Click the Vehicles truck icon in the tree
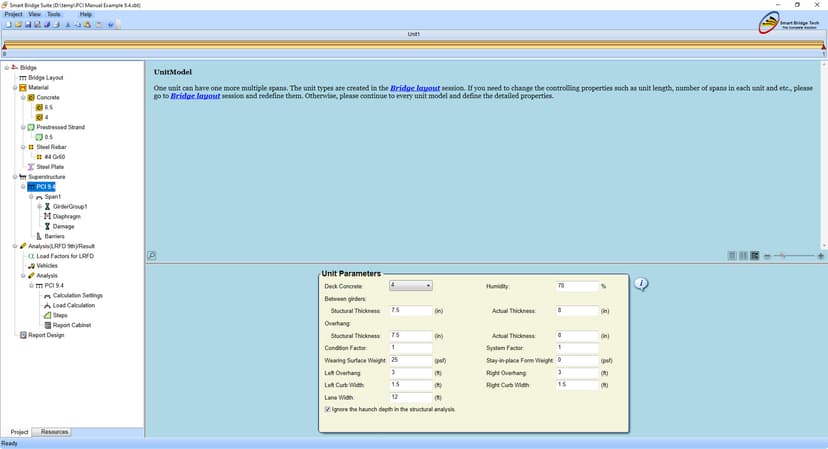Screen dimensions: 828x449 [31, 266]
